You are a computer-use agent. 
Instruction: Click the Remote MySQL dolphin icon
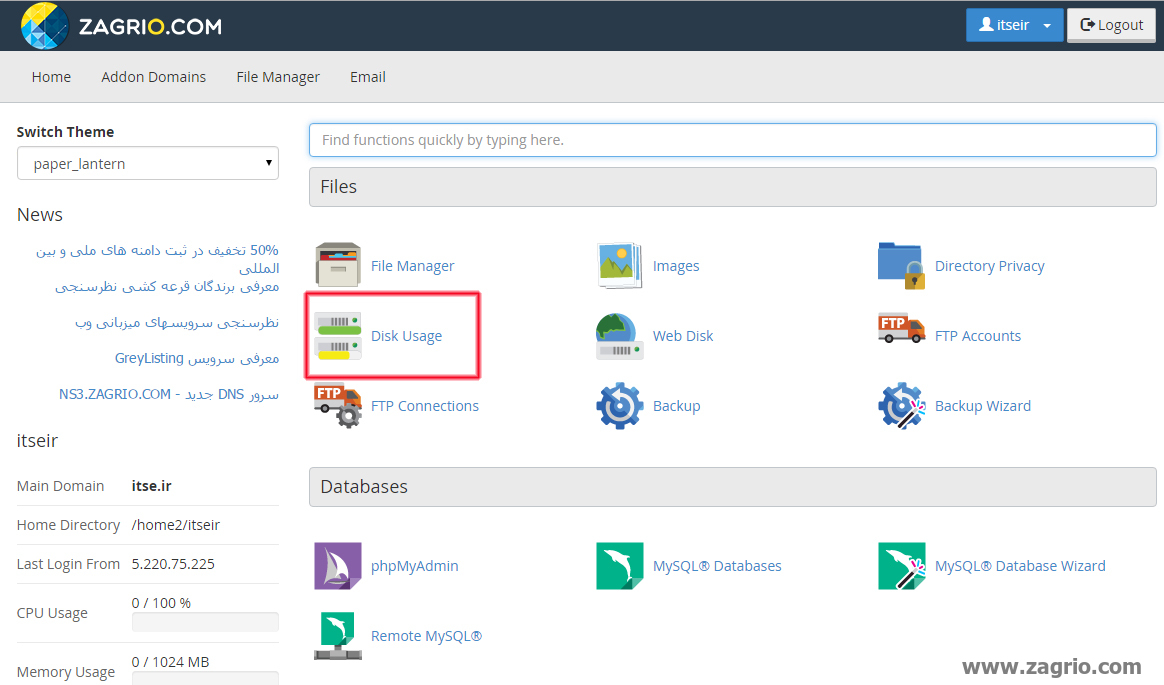point(338,636)
